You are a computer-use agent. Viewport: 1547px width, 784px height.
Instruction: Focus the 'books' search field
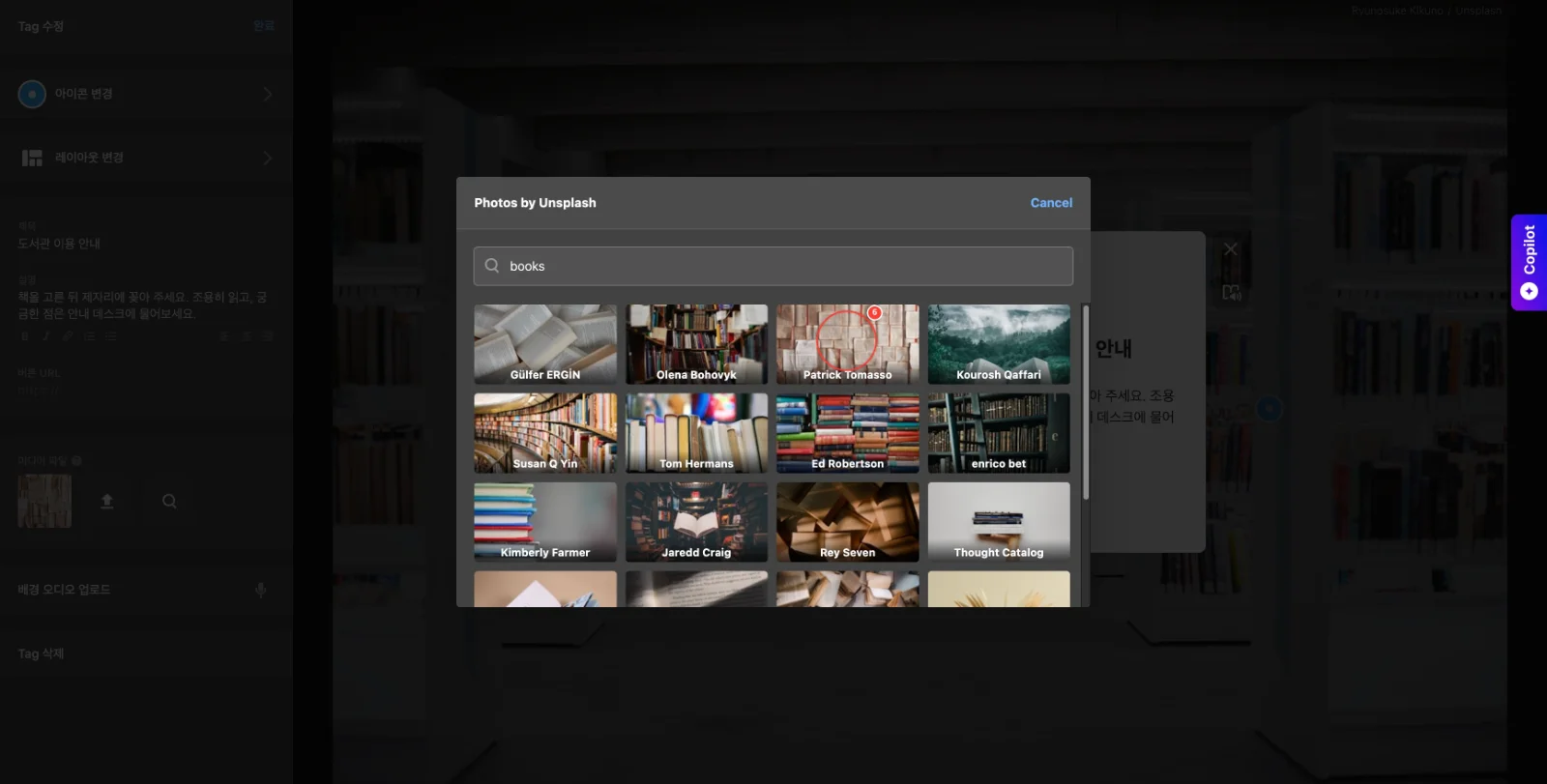773,266
